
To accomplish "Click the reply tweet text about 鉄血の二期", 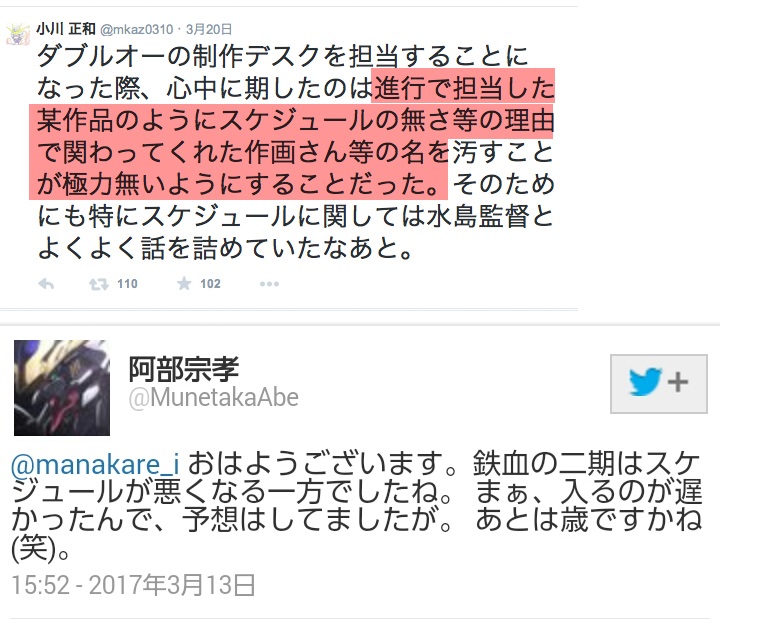I will point(356,507).
